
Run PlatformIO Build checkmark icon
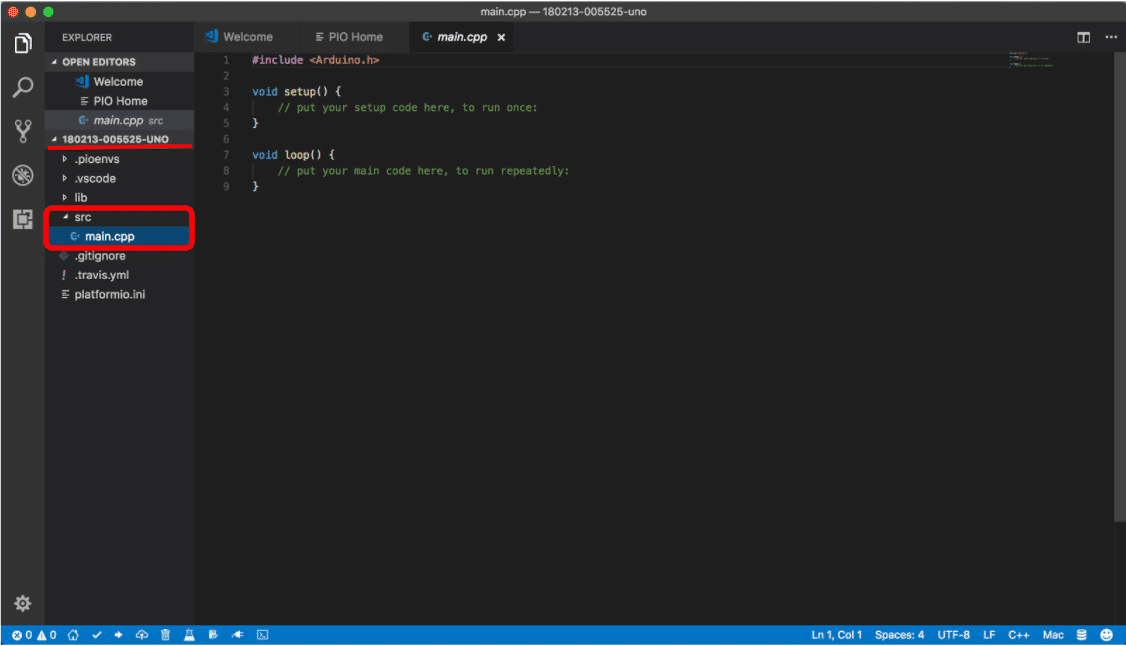(96, 635)
